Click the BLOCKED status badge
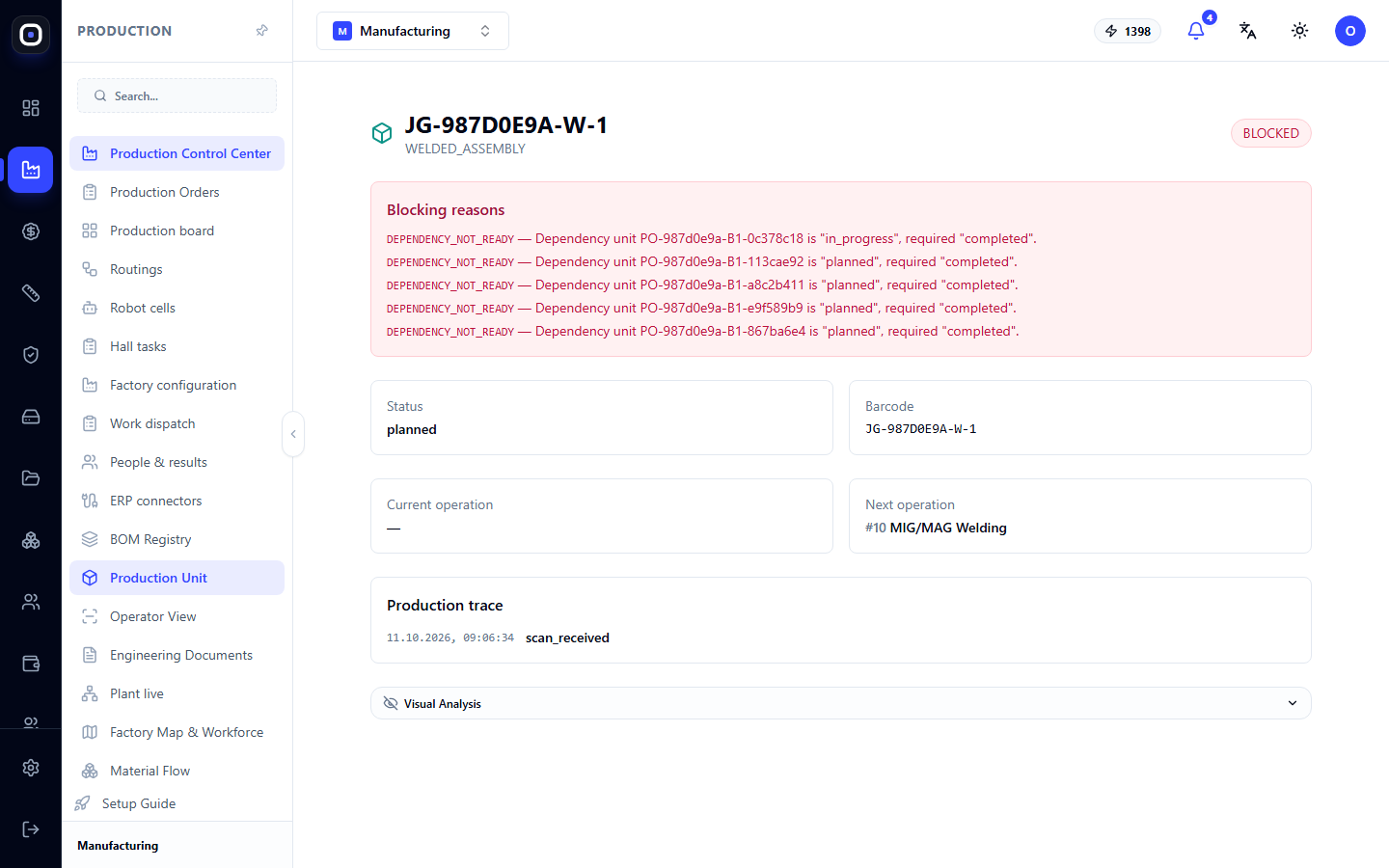This screenshot has height=868, width=1389. pos(1270,133)
